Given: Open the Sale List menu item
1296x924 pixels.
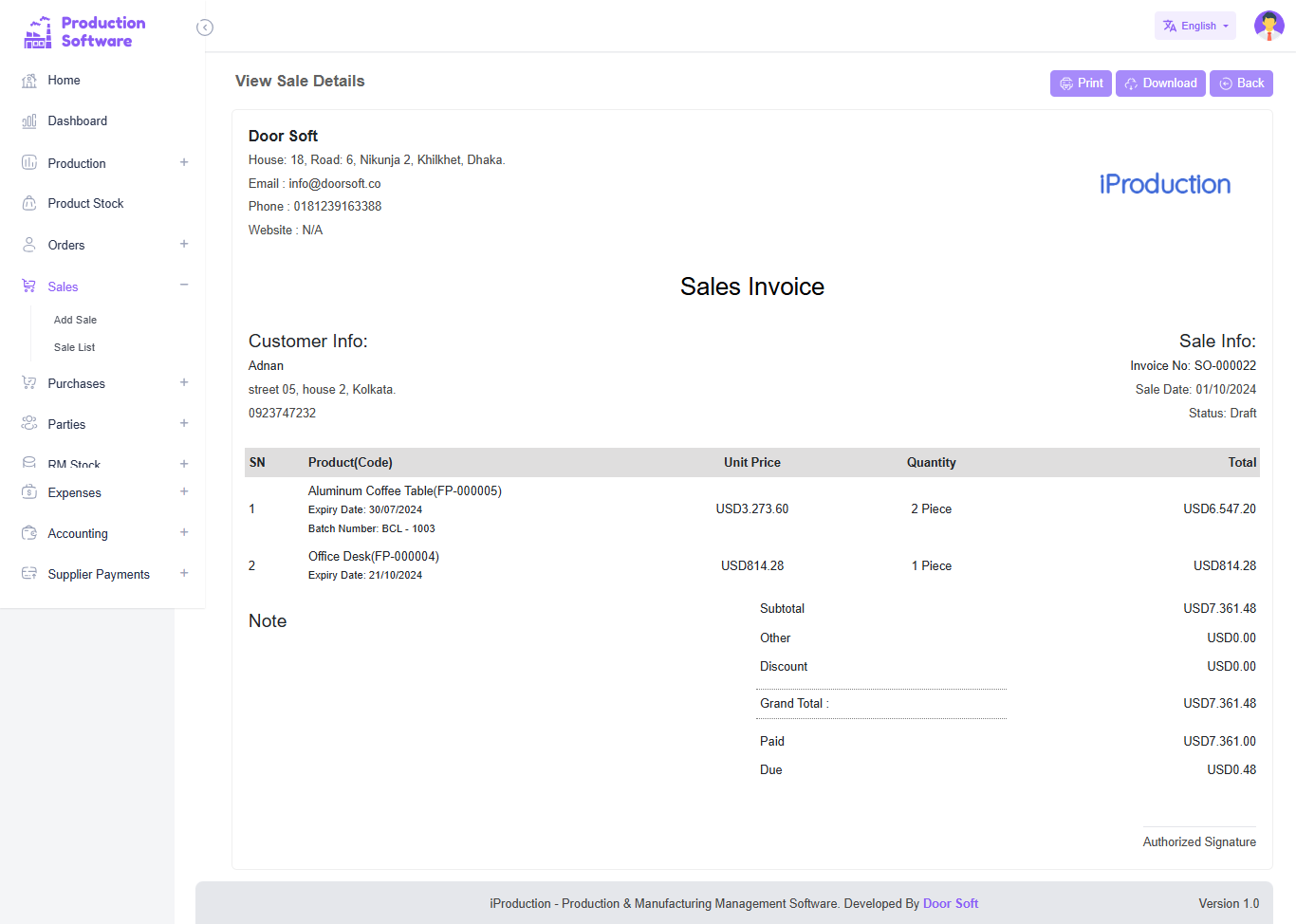Looking at the screenshot, I should point(74,347).
